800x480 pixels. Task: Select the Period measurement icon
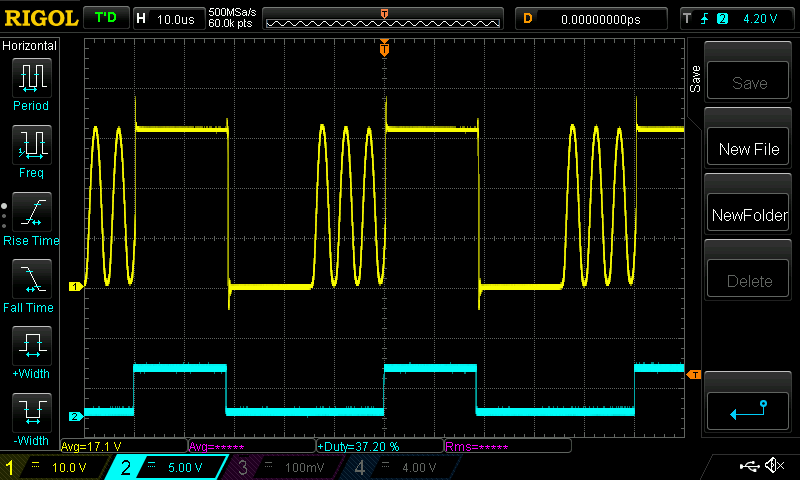click(x=31, y=77)
